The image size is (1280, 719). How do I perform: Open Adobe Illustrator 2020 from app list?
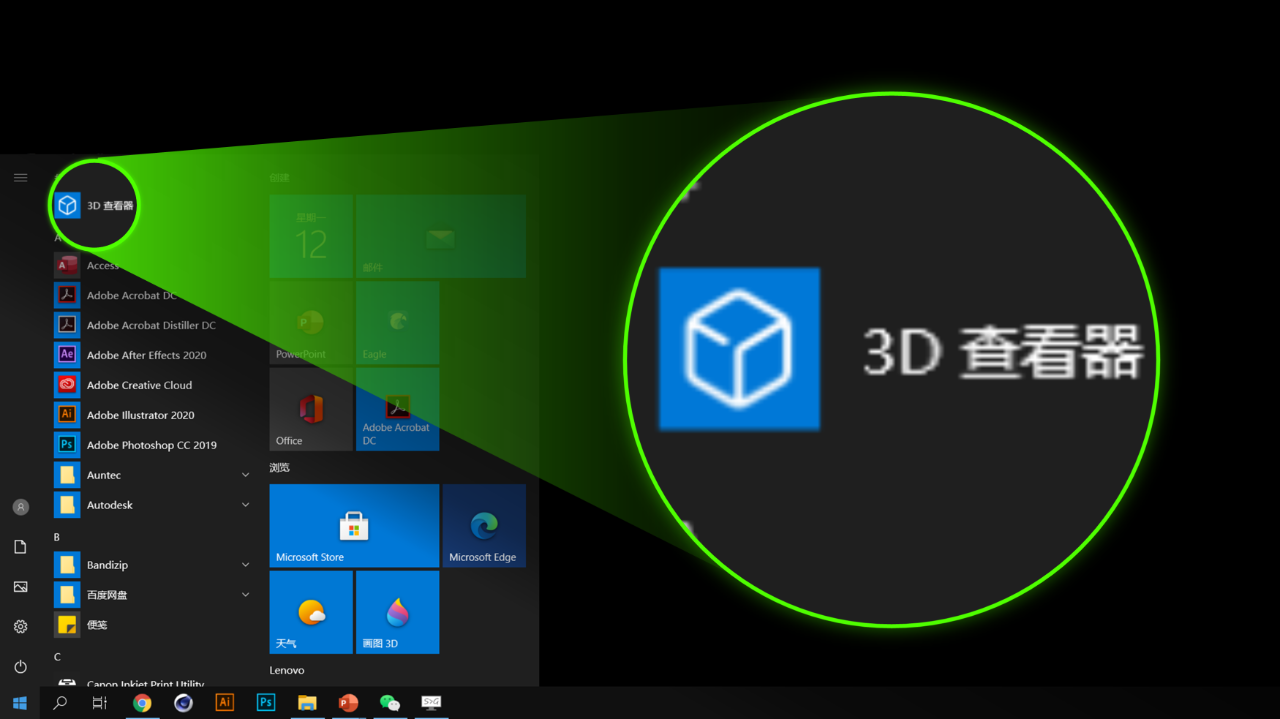[154, 415]
